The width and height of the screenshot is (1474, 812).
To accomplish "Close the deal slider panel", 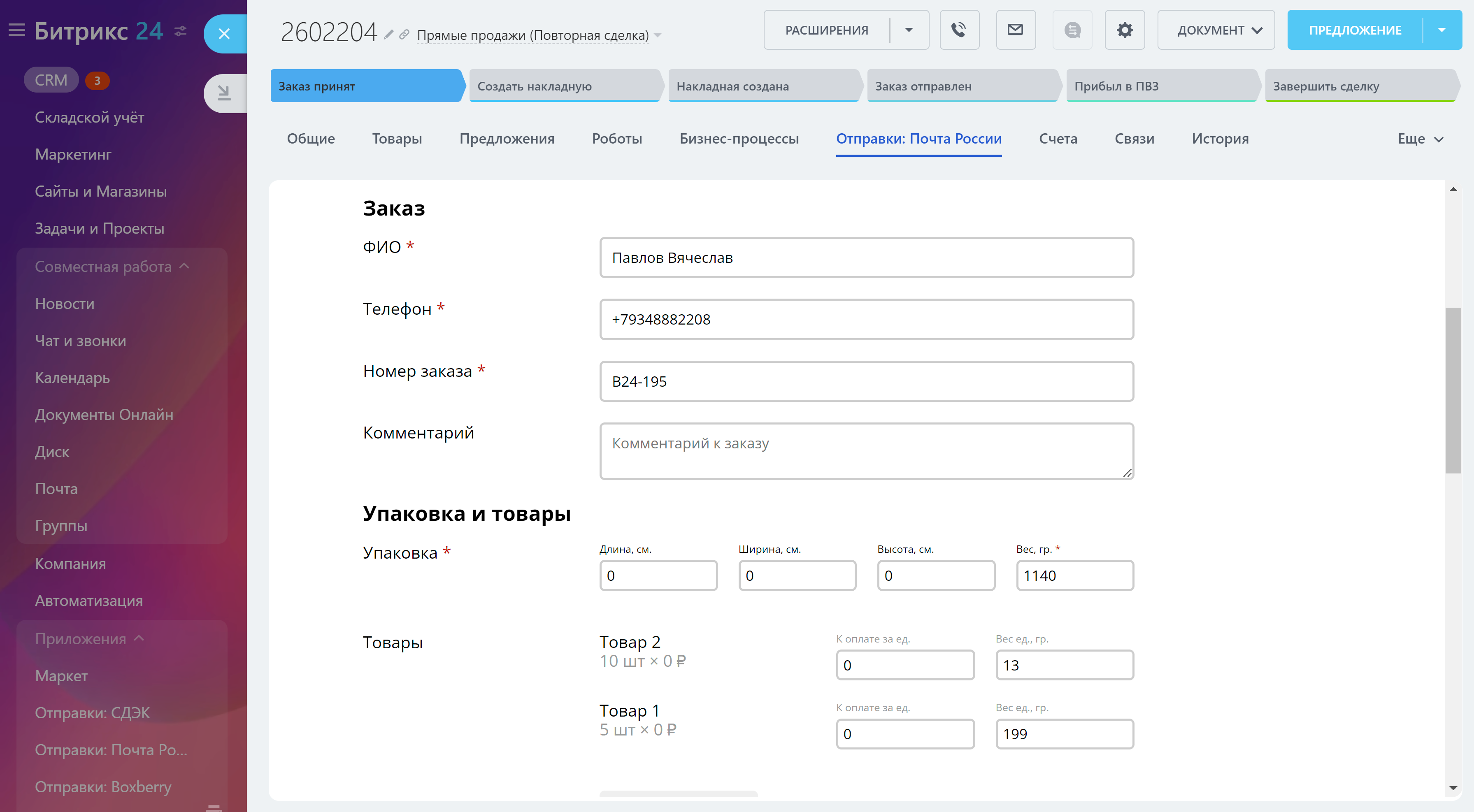I will pos(225,34).
